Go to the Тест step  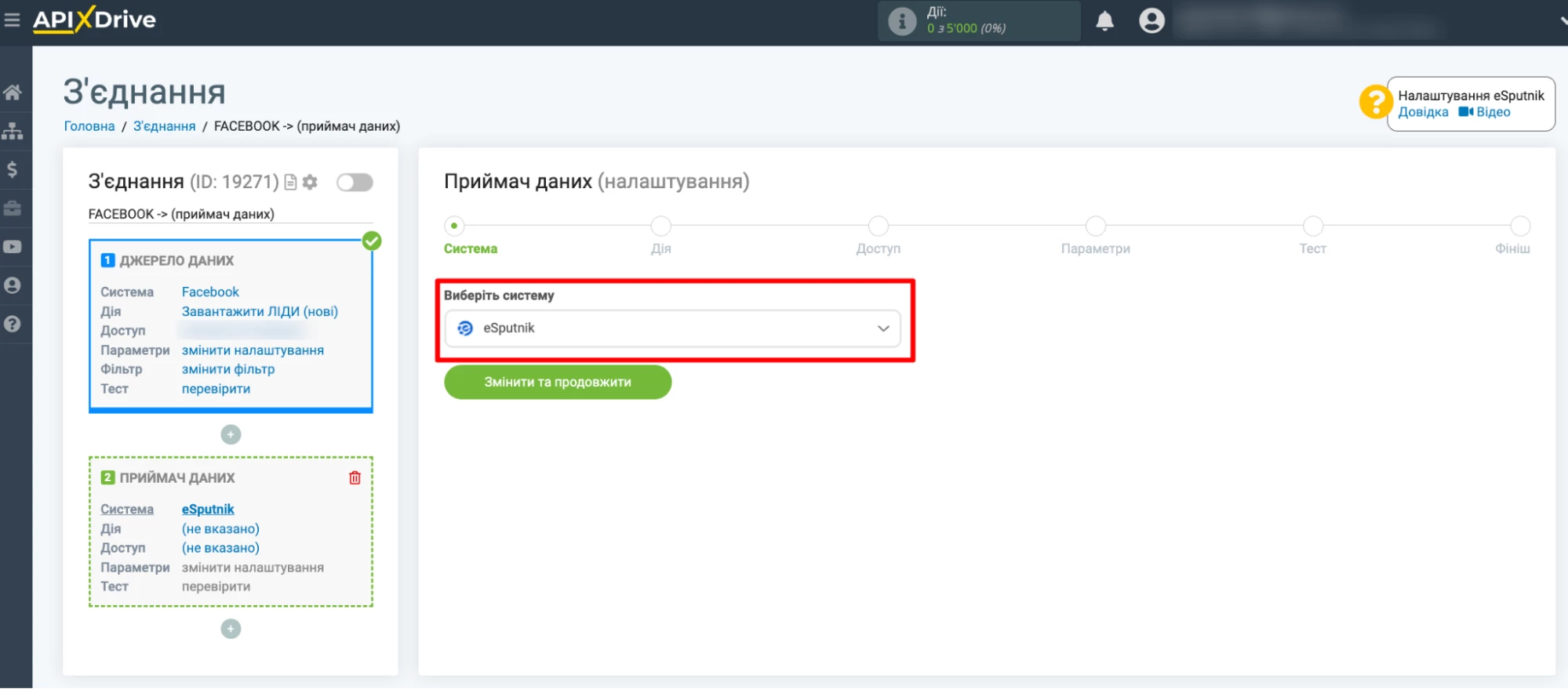[1312, 248]
